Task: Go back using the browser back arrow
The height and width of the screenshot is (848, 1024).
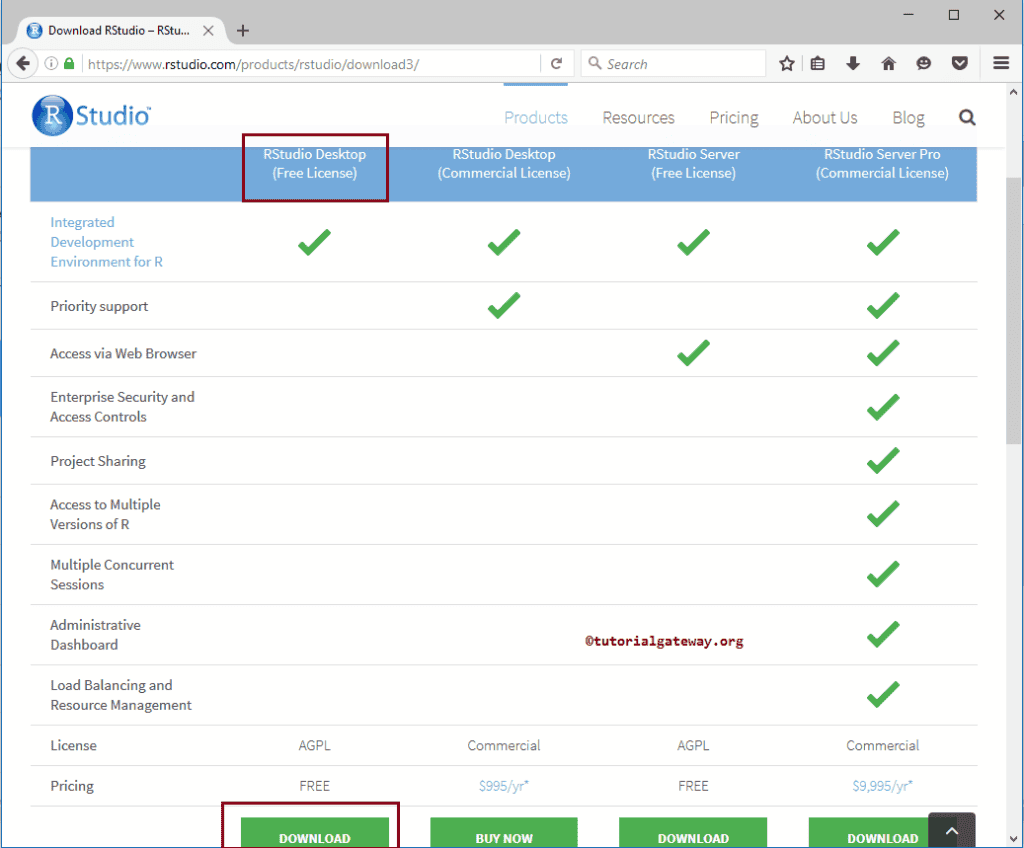Action: coord(23,63)
